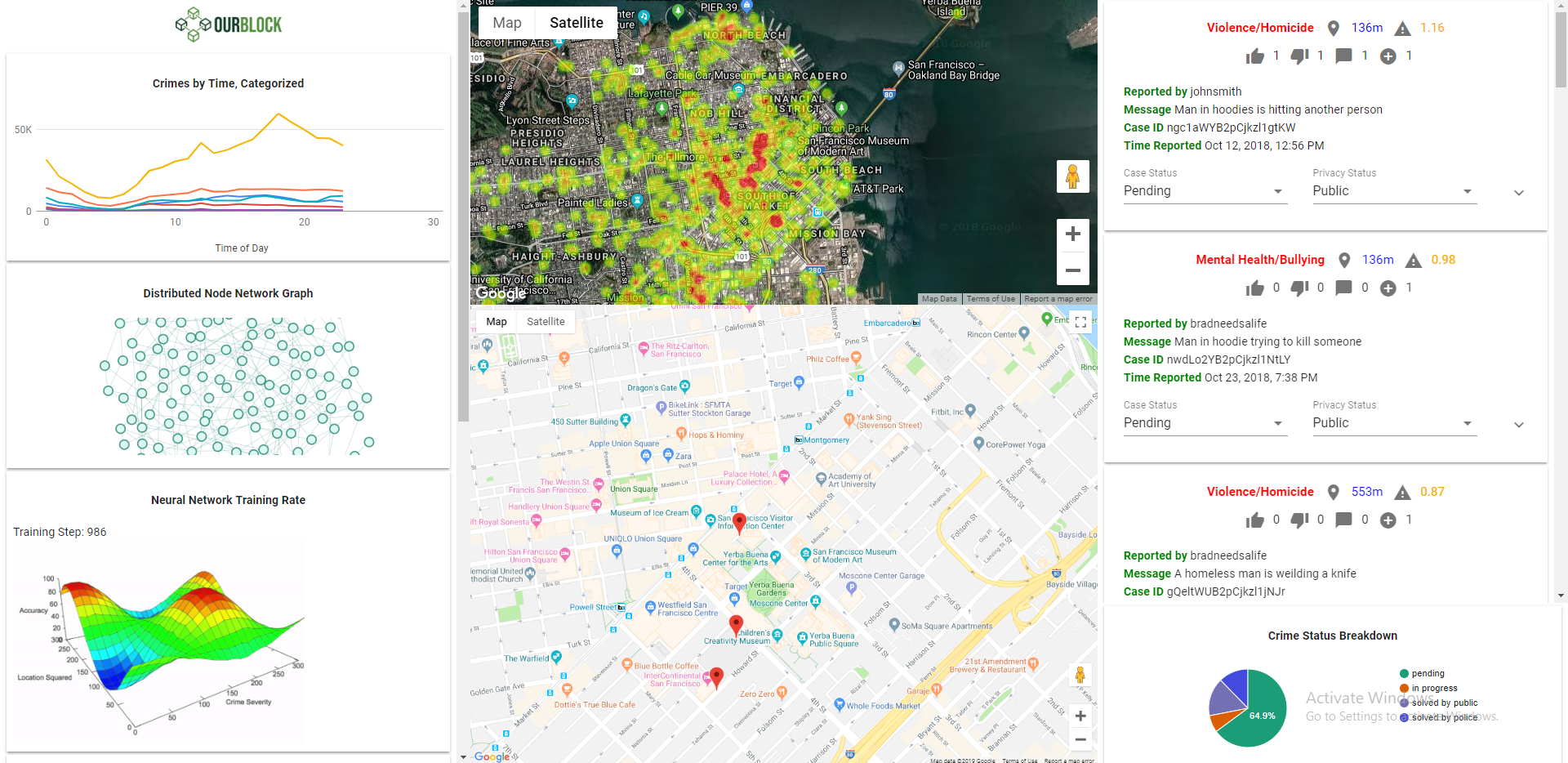Screen dimensions: 1568x763
Task: Click the OurBlock logo
Action: (229, 25)
